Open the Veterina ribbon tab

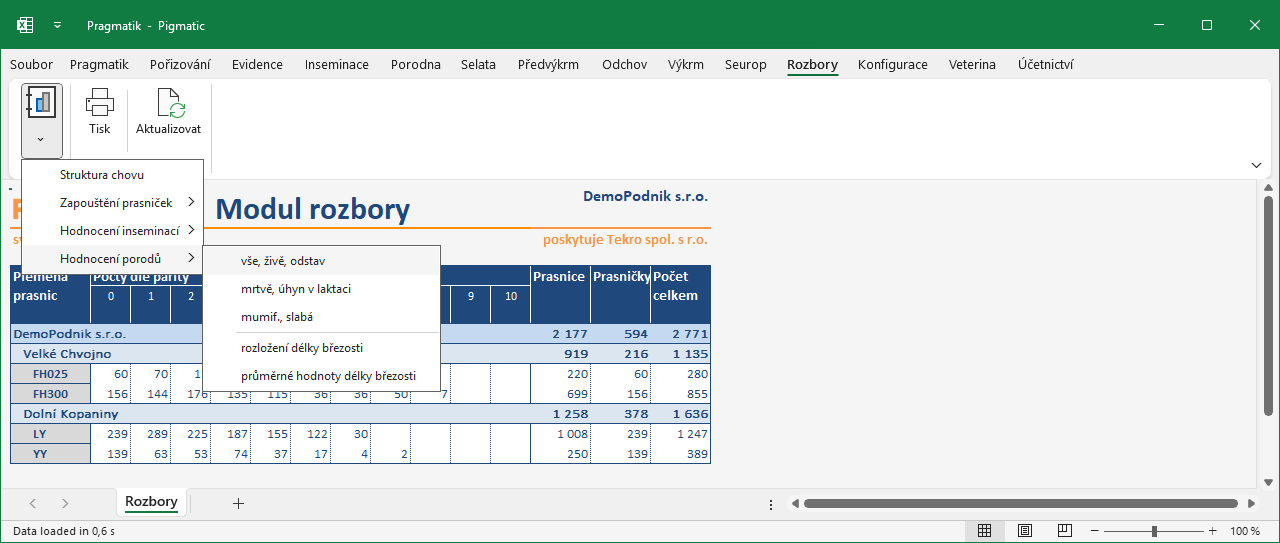point(972,65)
